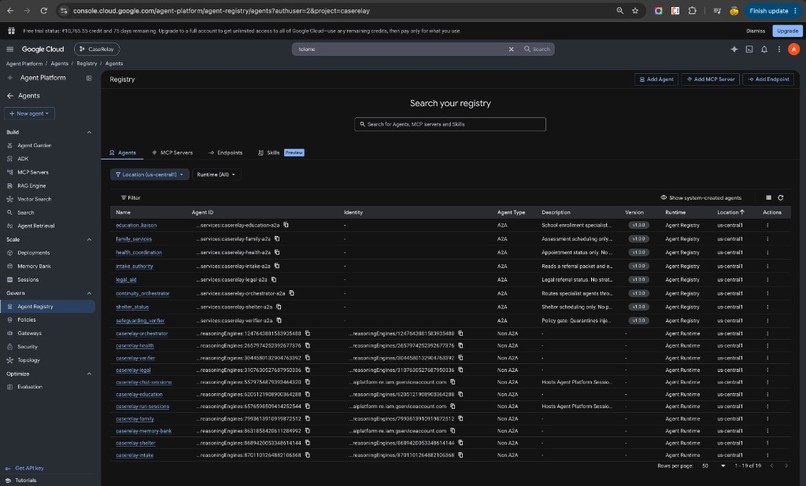The width and height of the screenshot is (806, 486).
Task: Open Tutorials in the sidebar
Action: coord(26,480)
